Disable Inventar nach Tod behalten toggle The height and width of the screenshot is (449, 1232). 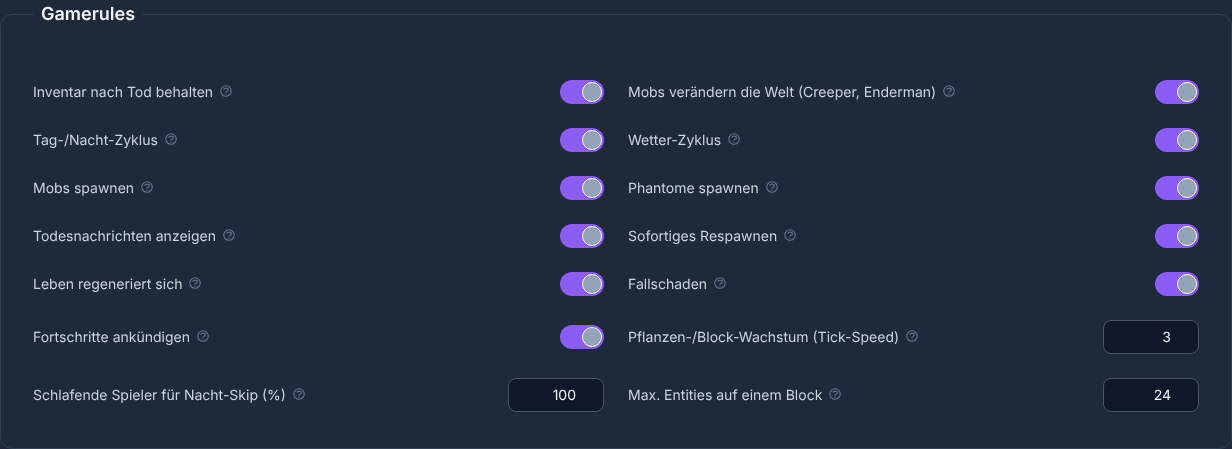582,92
